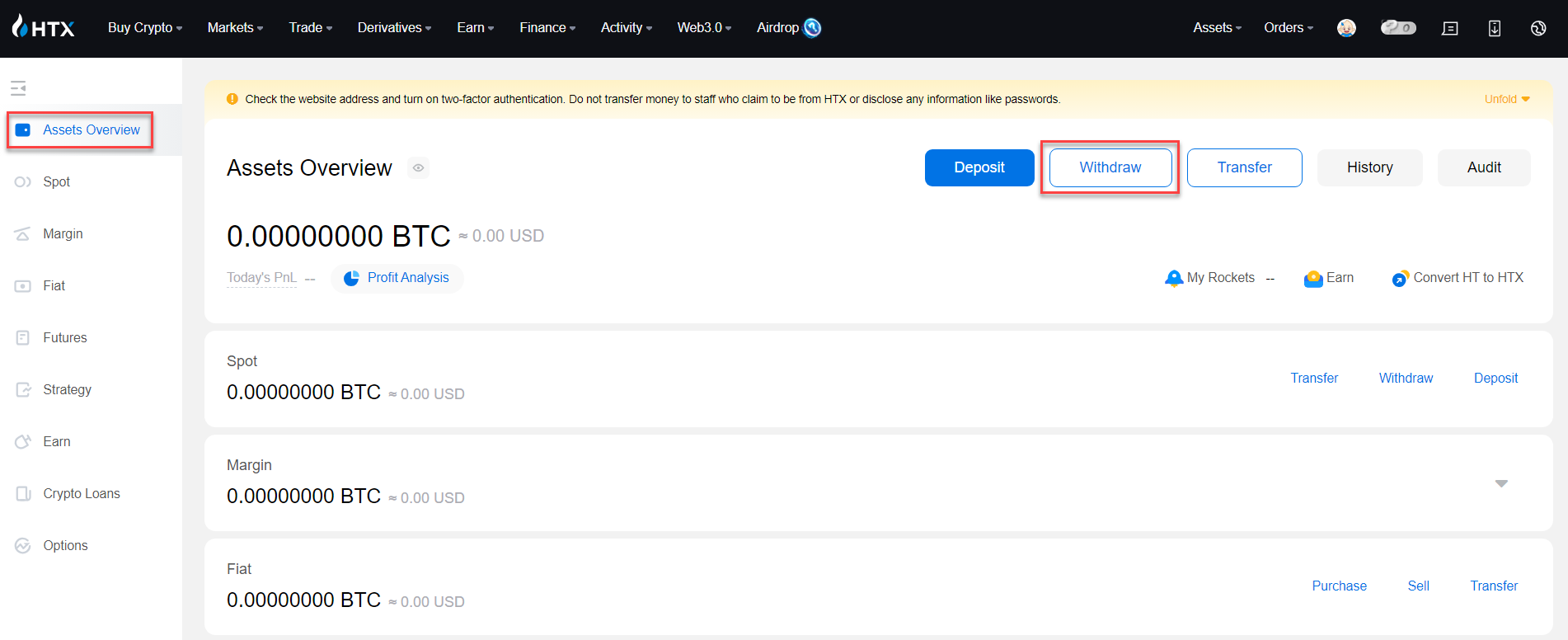Click the Airdrop rocket icon
Screen dimensions: 1568x640
click(812, 28)
